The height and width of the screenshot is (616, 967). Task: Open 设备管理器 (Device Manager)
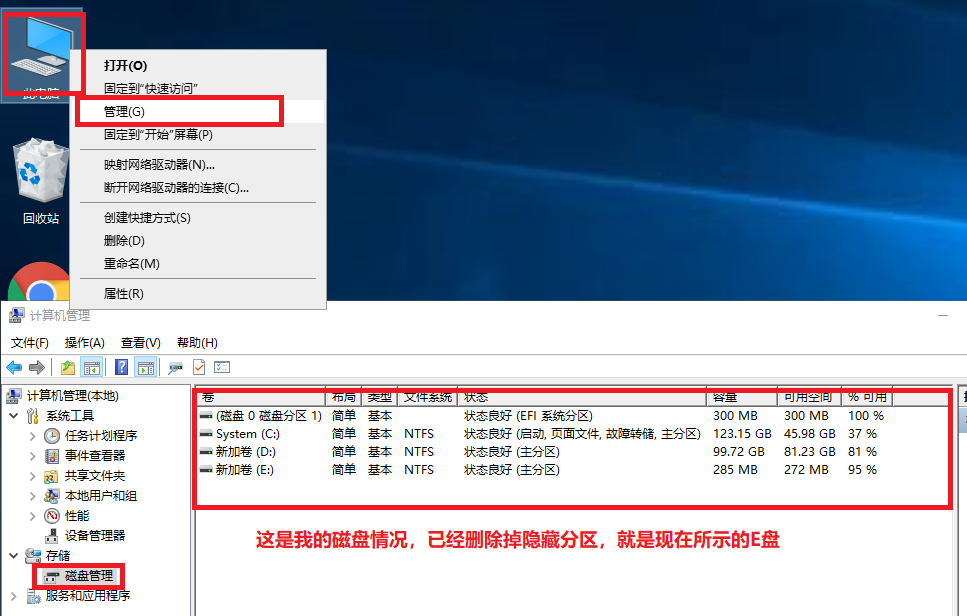(54, 535)
